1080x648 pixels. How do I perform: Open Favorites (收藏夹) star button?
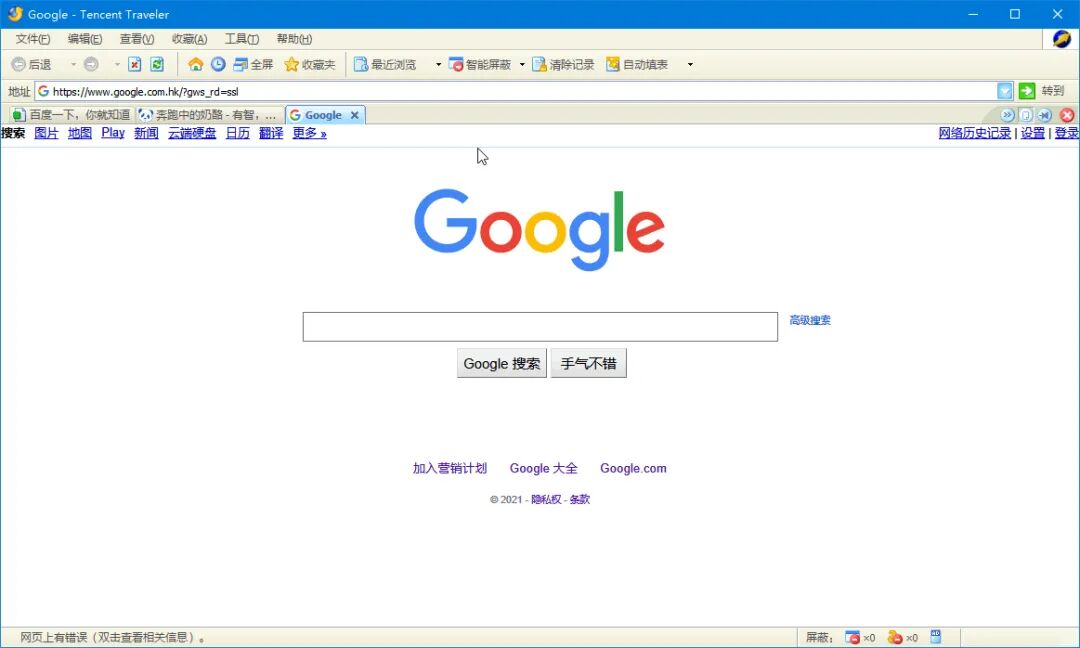click(310, 64)
